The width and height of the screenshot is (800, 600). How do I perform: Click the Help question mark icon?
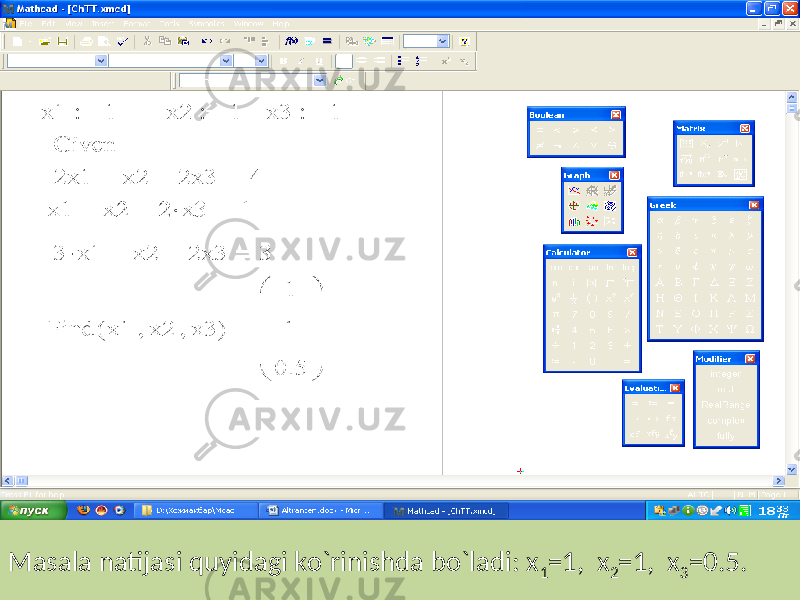[x=464, y=41]
